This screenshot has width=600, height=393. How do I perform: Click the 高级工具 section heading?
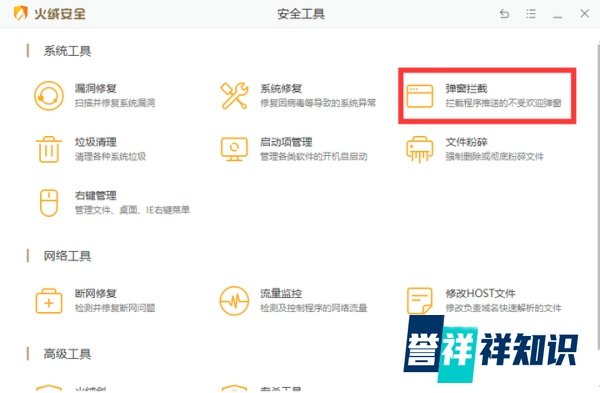click(67, 354)
